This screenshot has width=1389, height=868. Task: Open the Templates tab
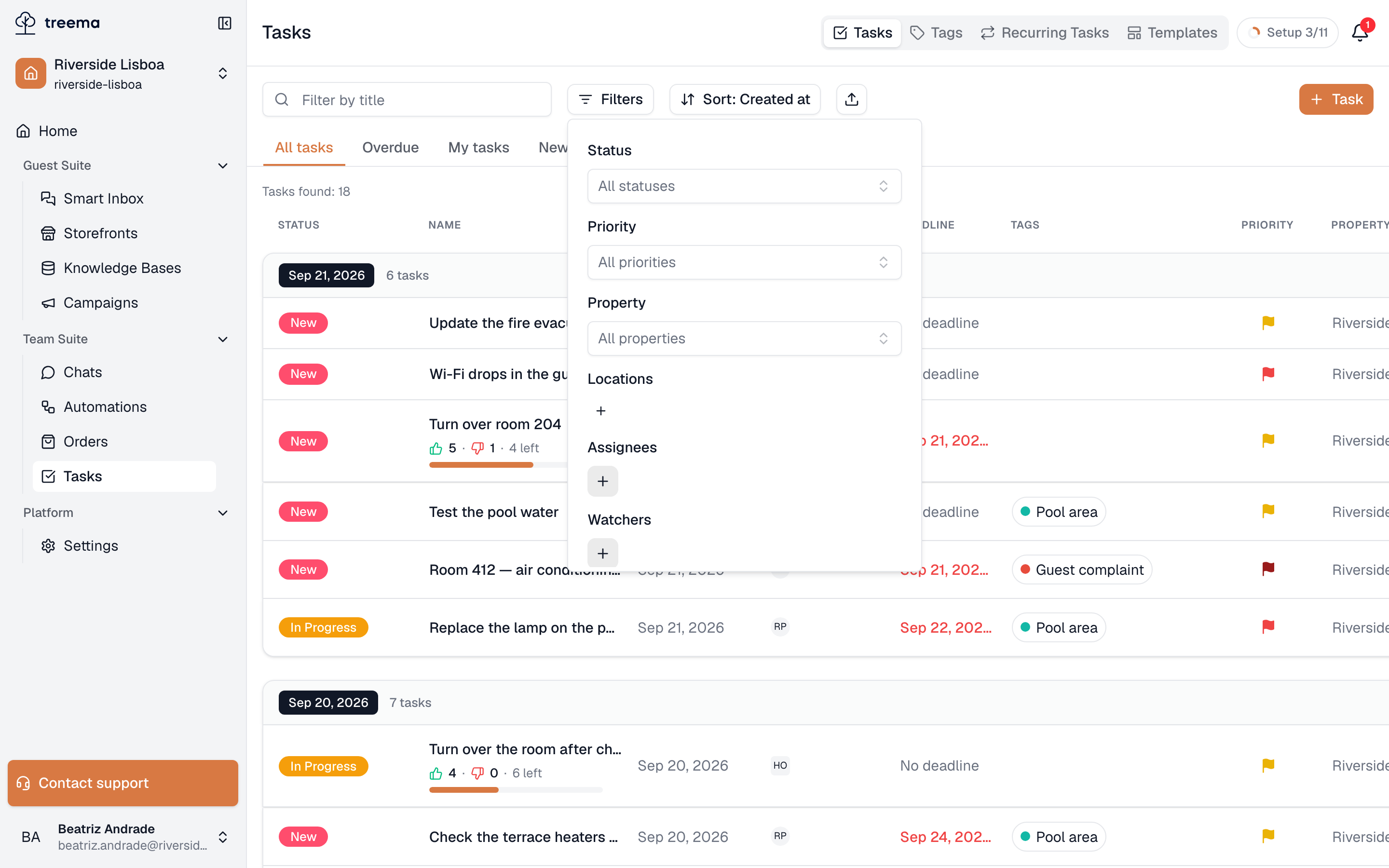1172,33
